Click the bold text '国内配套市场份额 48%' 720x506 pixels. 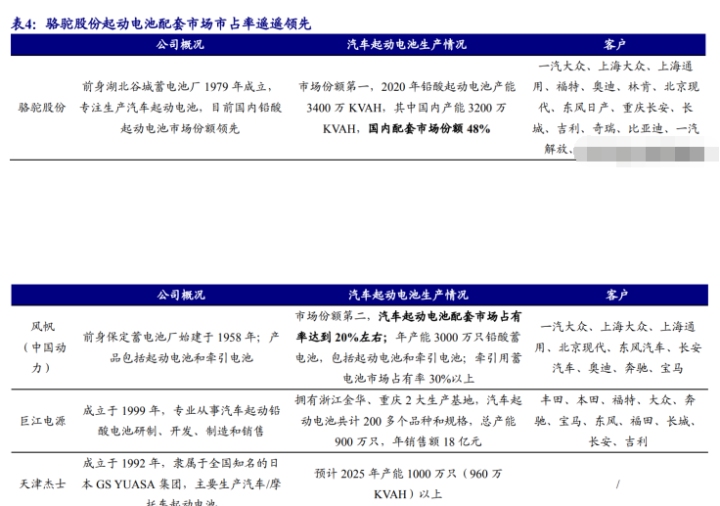(429, 129)
